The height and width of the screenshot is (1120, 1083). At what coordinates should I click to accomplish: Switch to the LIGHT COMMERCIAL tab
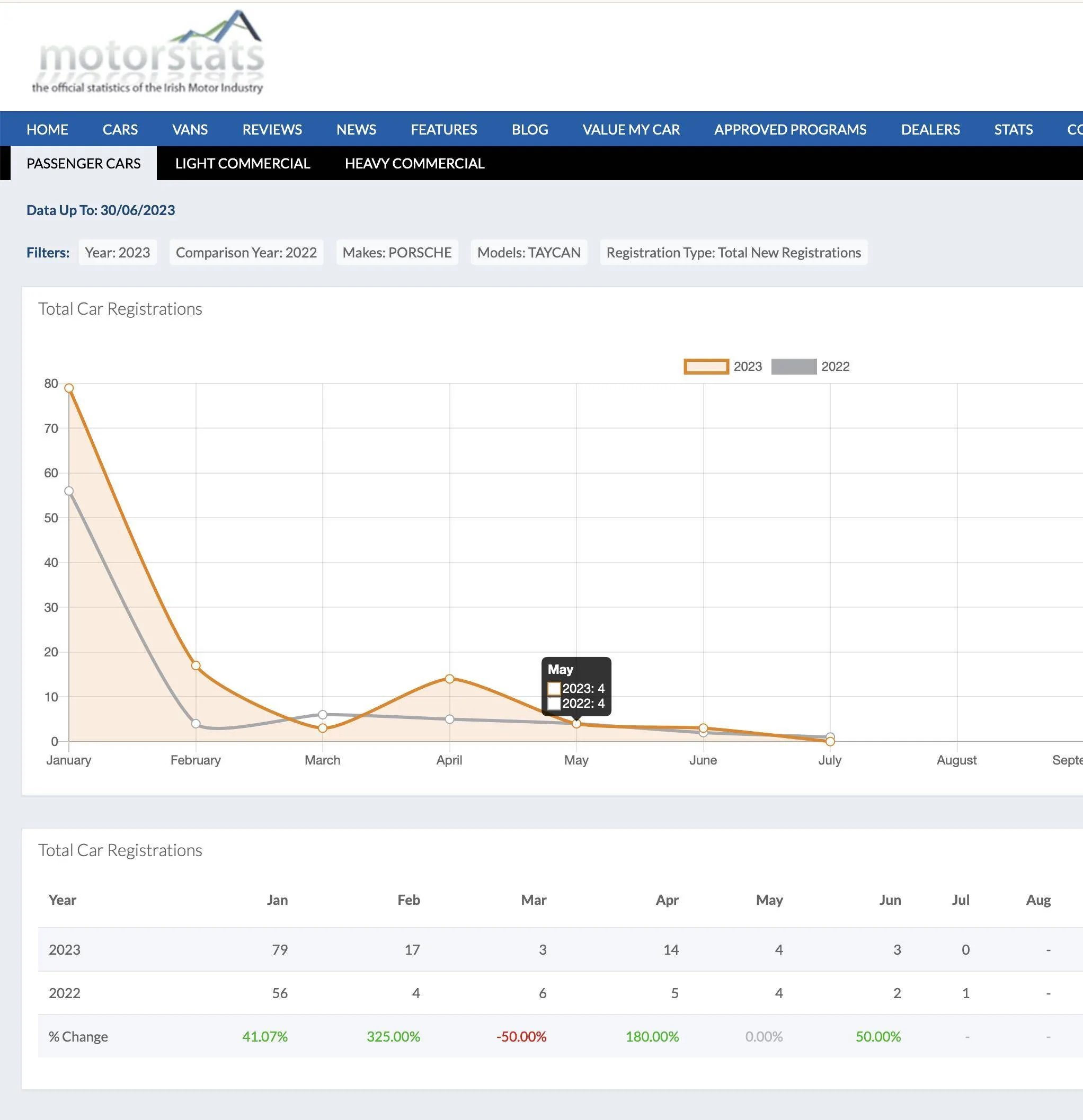(242, 163)
